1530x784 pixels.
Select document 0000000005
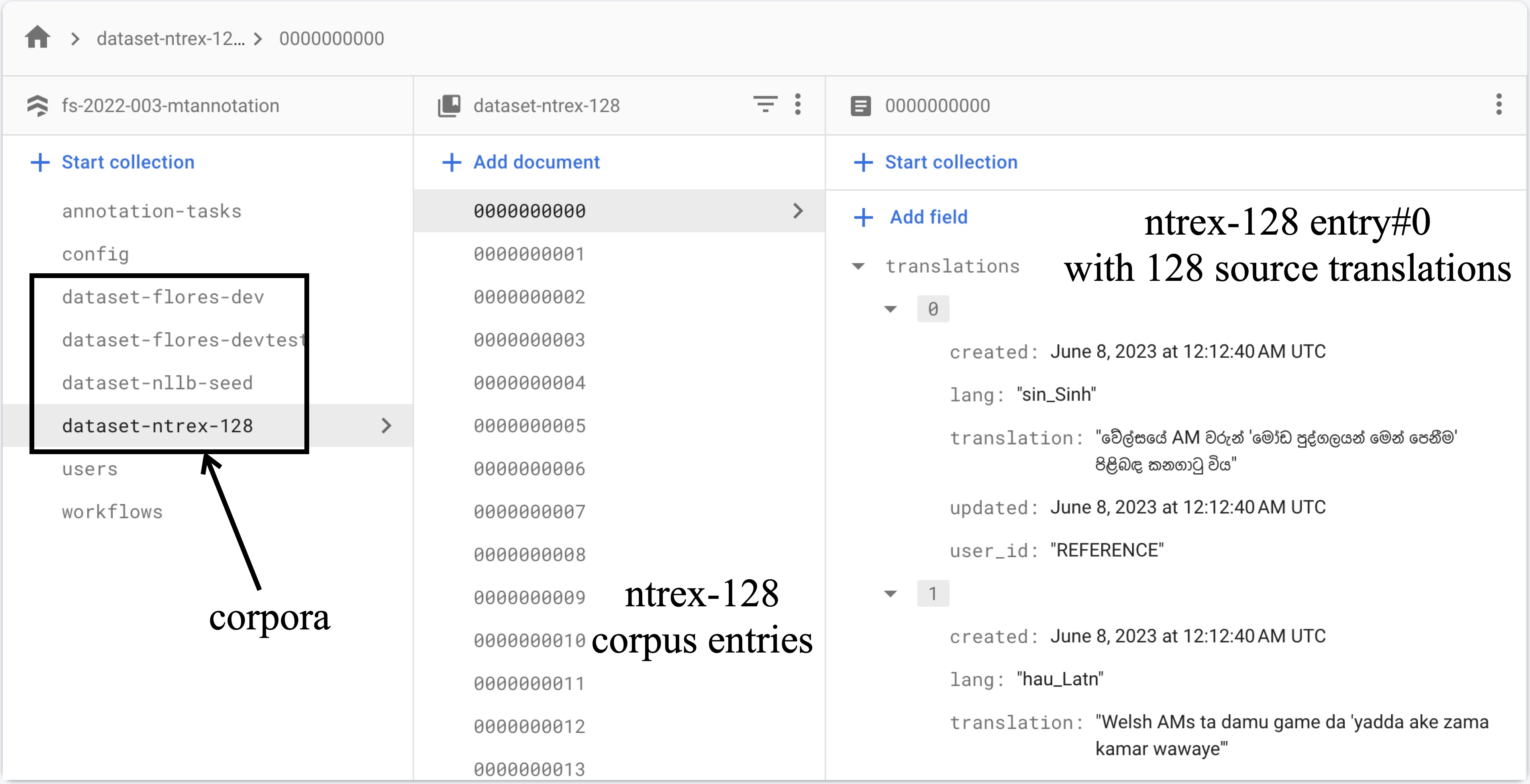click(529, 426)
